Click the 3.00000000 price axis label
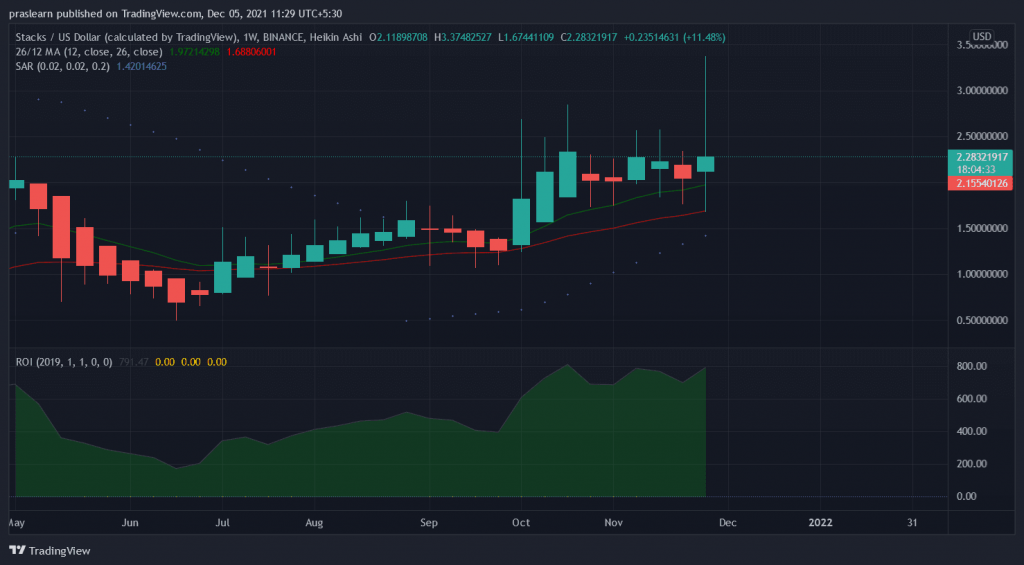This screenshot has height=565, width=1024. [984, 90]
